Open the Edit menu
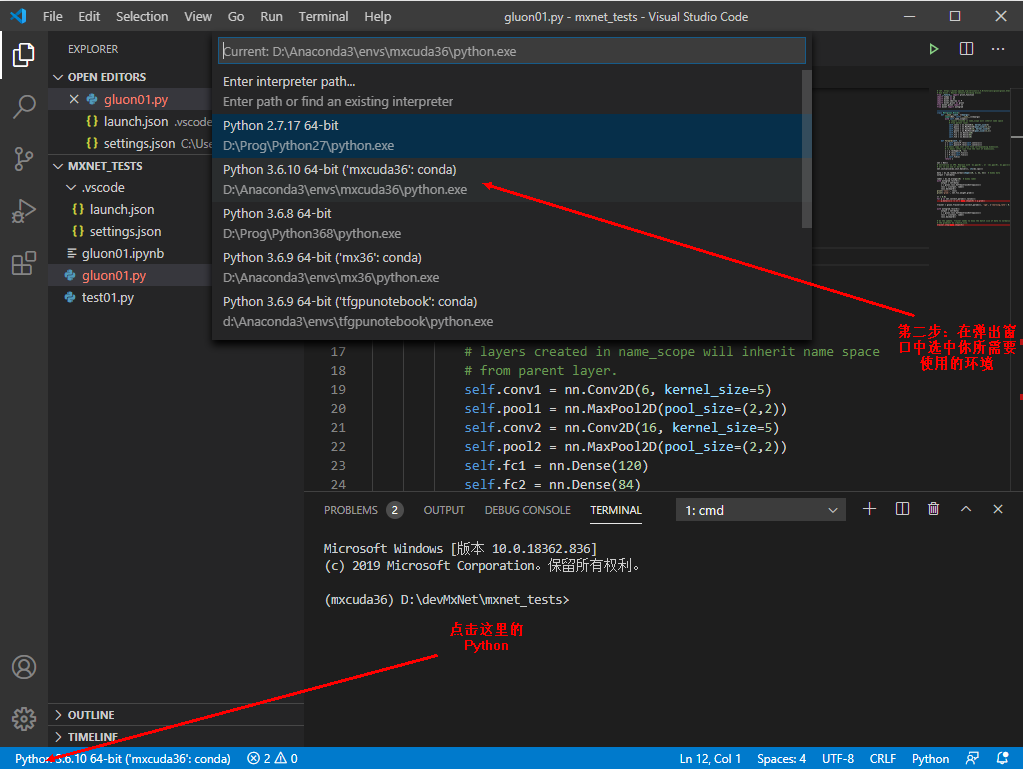This screenshot has width=1023, height=769. (89, 16)
